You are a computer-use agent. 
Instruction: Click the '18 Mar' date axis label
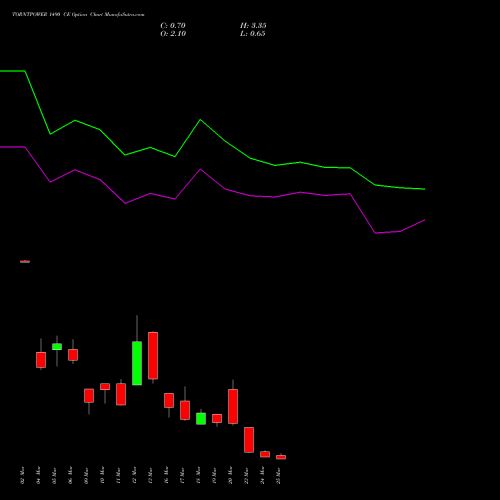(198, 475)
